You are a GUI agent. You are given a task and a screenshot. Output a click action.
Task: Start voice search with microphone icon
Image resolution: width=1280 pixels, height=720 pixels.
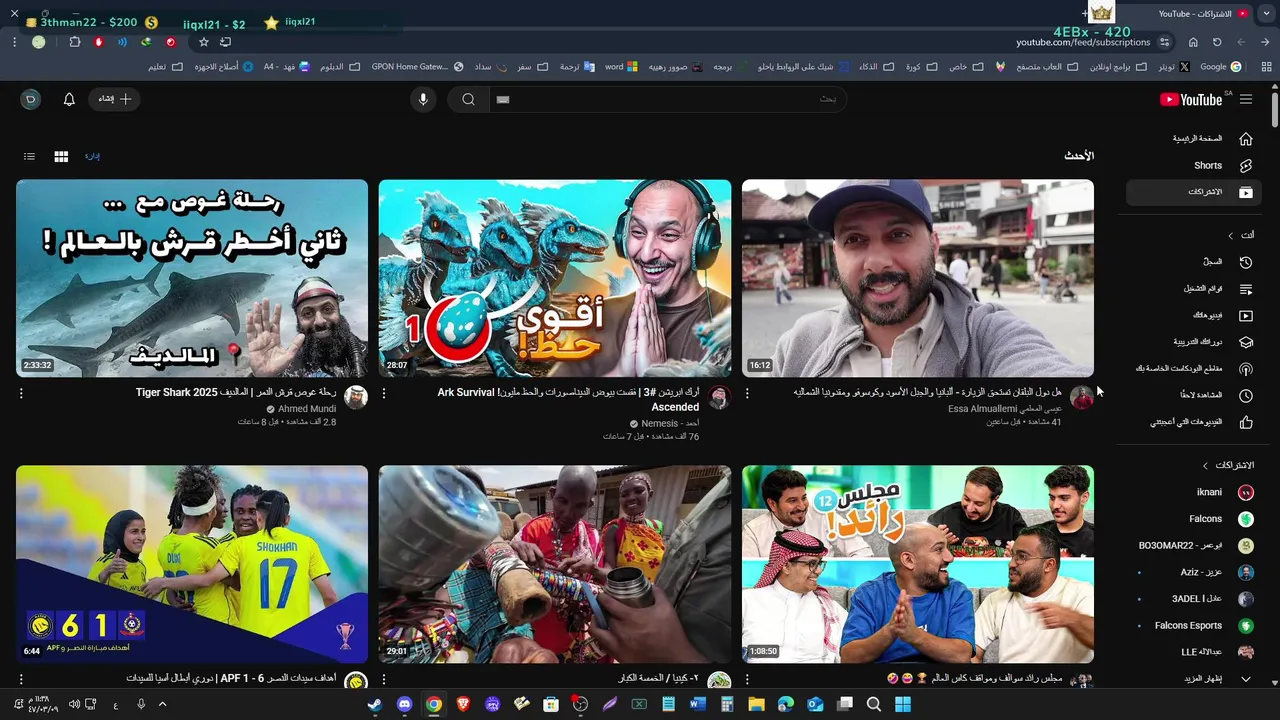423,99
